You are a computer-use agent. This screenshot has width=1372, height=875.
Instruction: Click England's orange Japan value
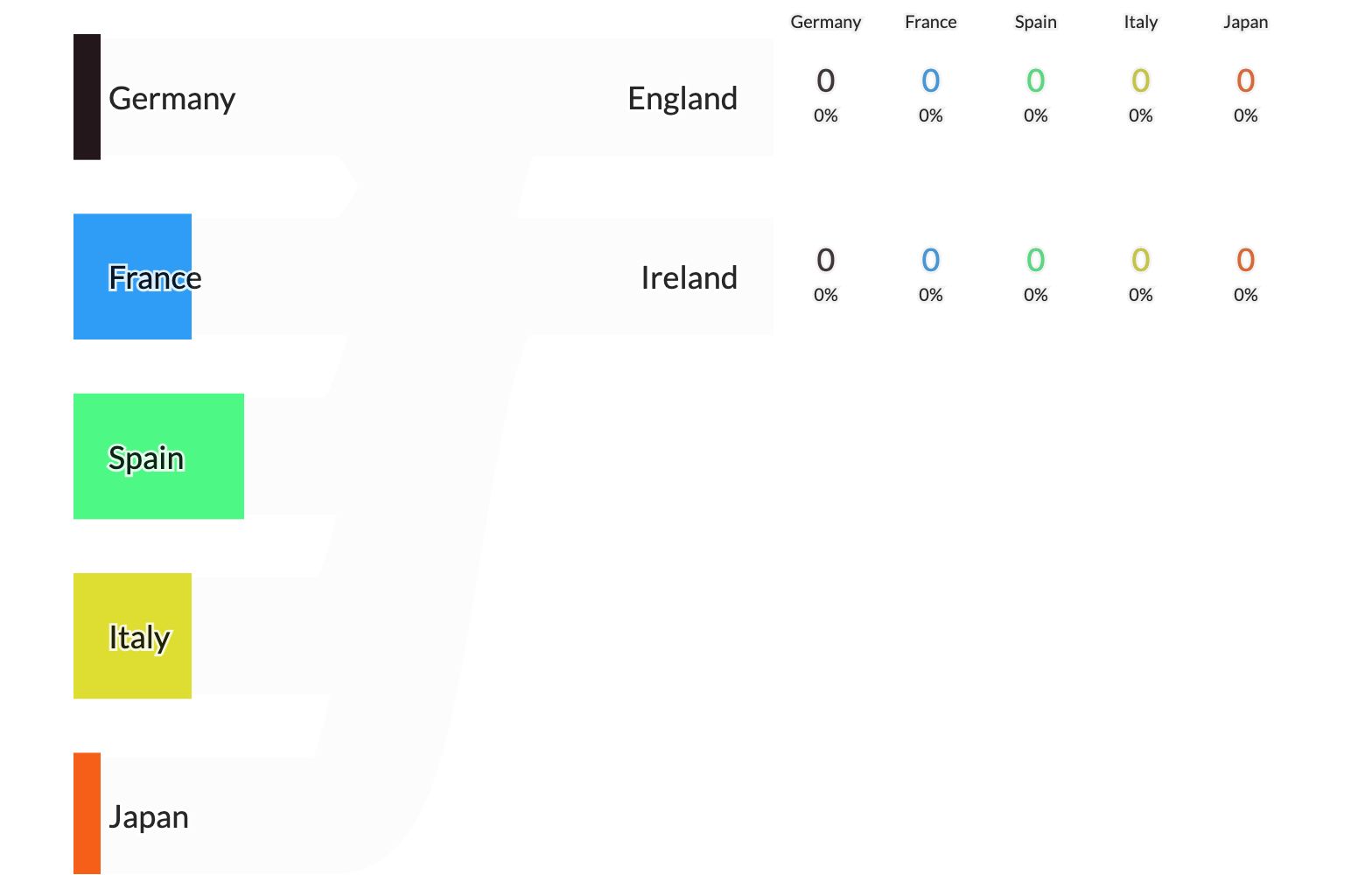click(x=1246, y=80)
